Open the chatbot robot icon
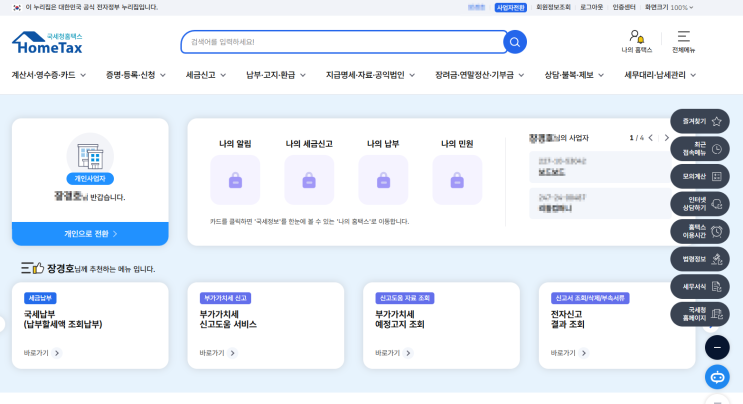The width and height of the screenshot is (743, 404). 717,377
